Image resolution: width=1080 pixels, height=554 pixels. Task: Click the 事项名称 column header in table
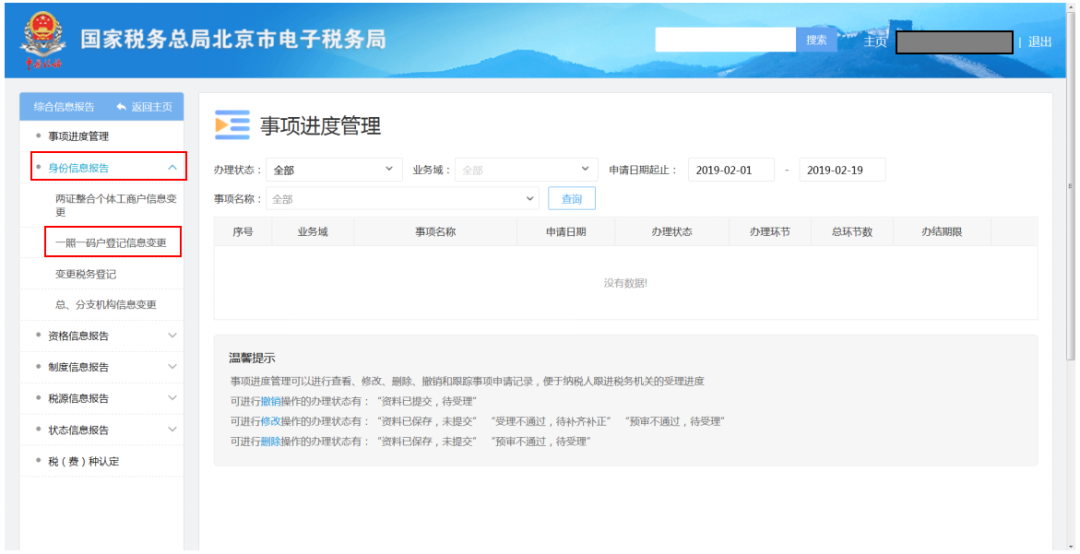pyautogui.click(x=435, y=232)
